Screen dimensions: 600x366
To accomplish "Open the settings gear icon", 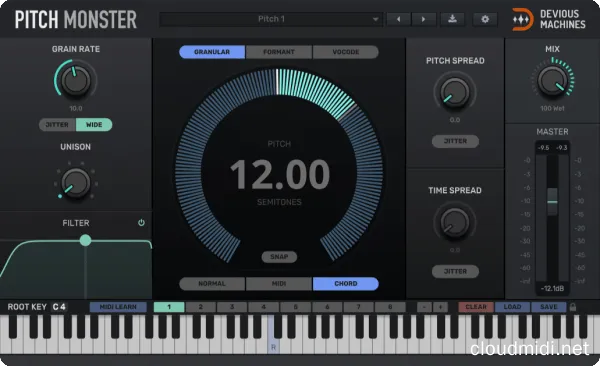I will pyautogui.click(x=485, y=19).
